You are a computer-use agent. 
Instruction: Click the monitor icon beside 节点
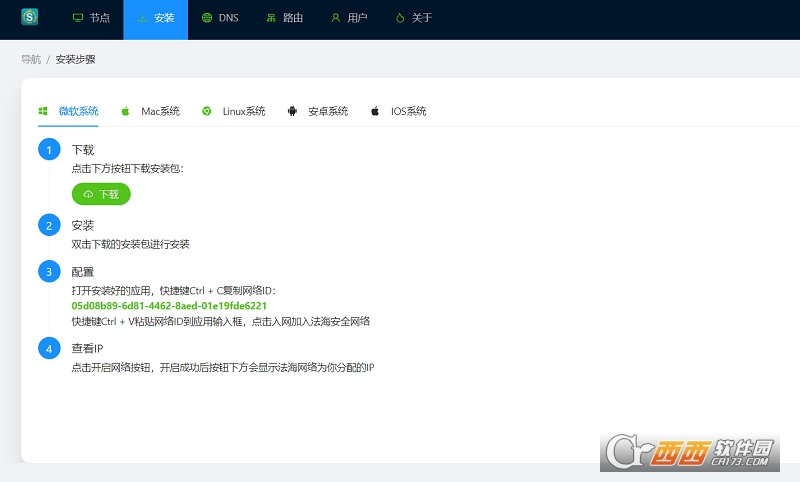(x=78, y=18)
